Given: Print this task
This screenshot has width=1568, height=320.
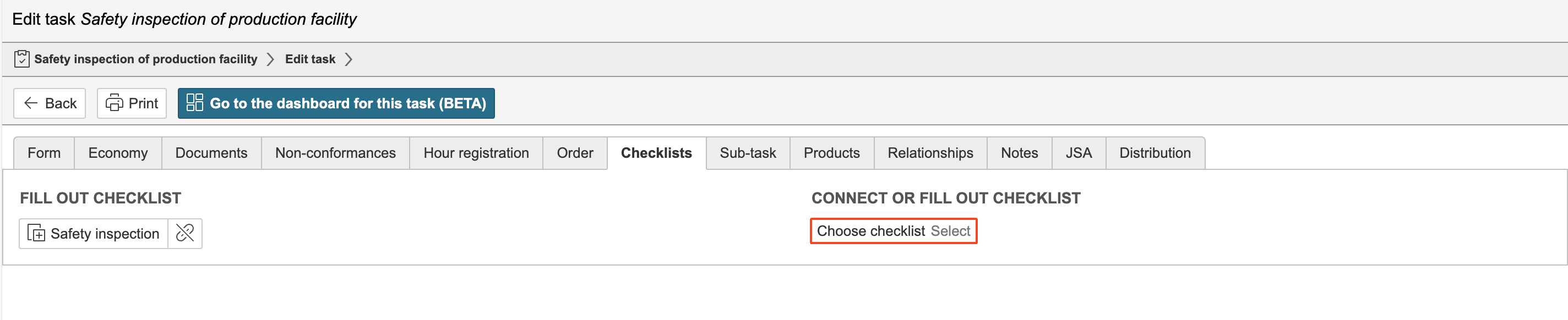Looking at the screenshot, I should (x=132, y=103).
